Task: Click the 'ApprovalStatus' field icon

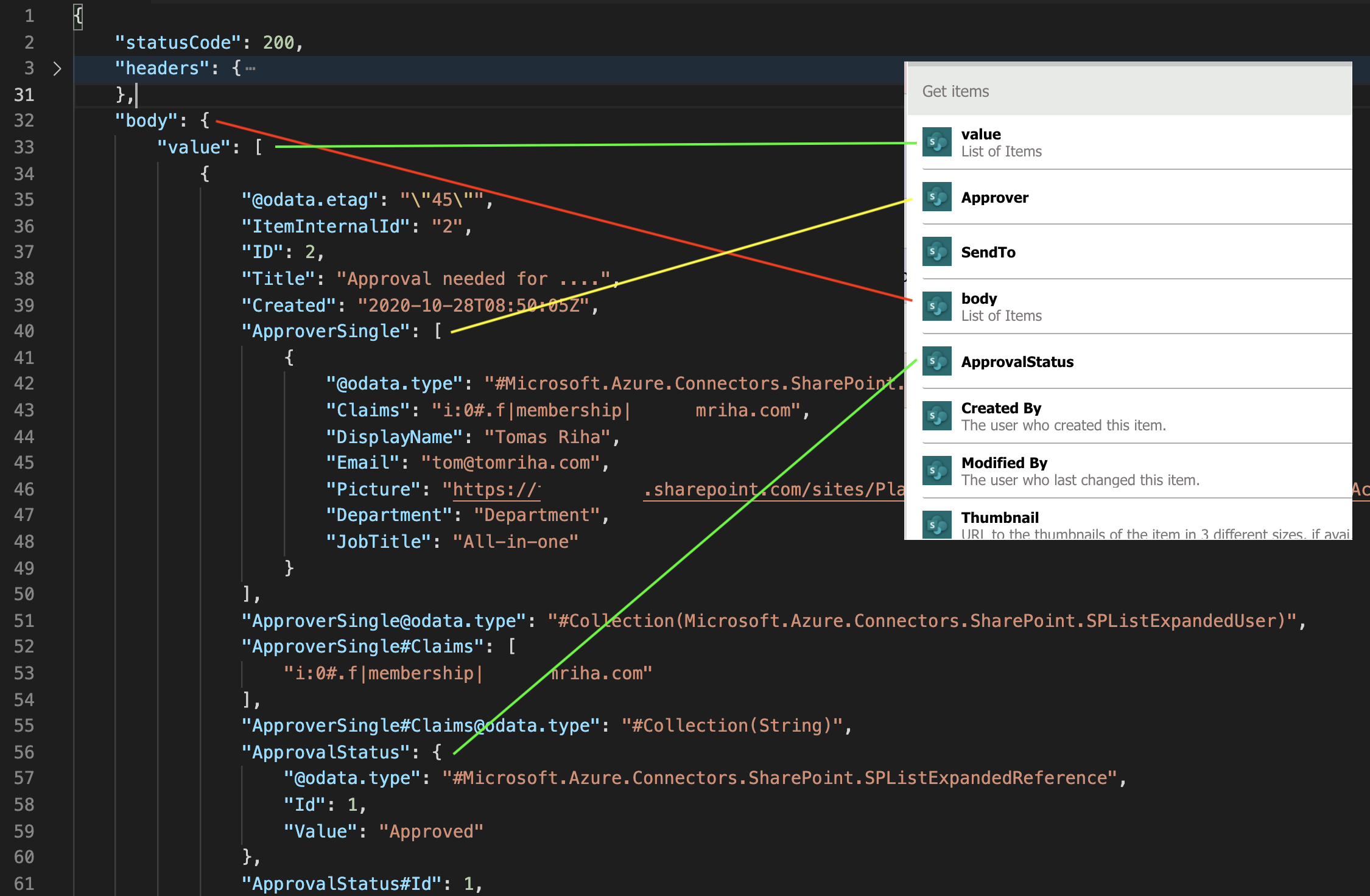Action: [938, 361]
